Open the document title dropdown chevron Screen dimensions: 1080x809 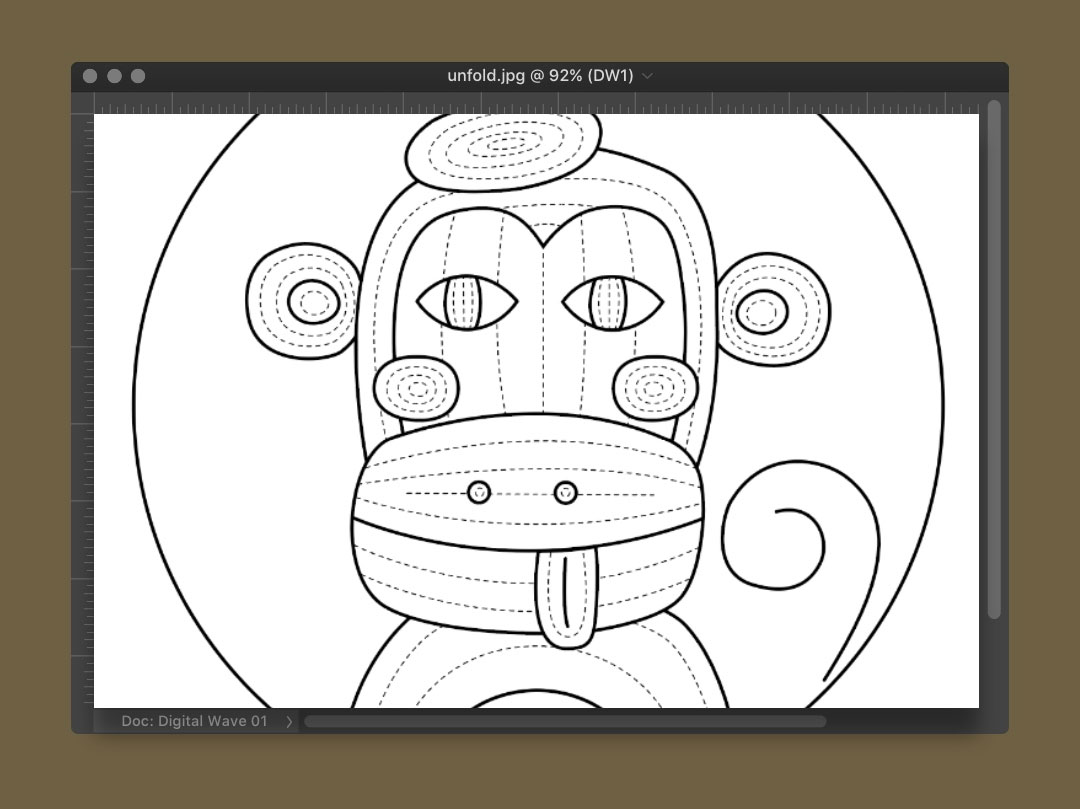click(647, 76)
